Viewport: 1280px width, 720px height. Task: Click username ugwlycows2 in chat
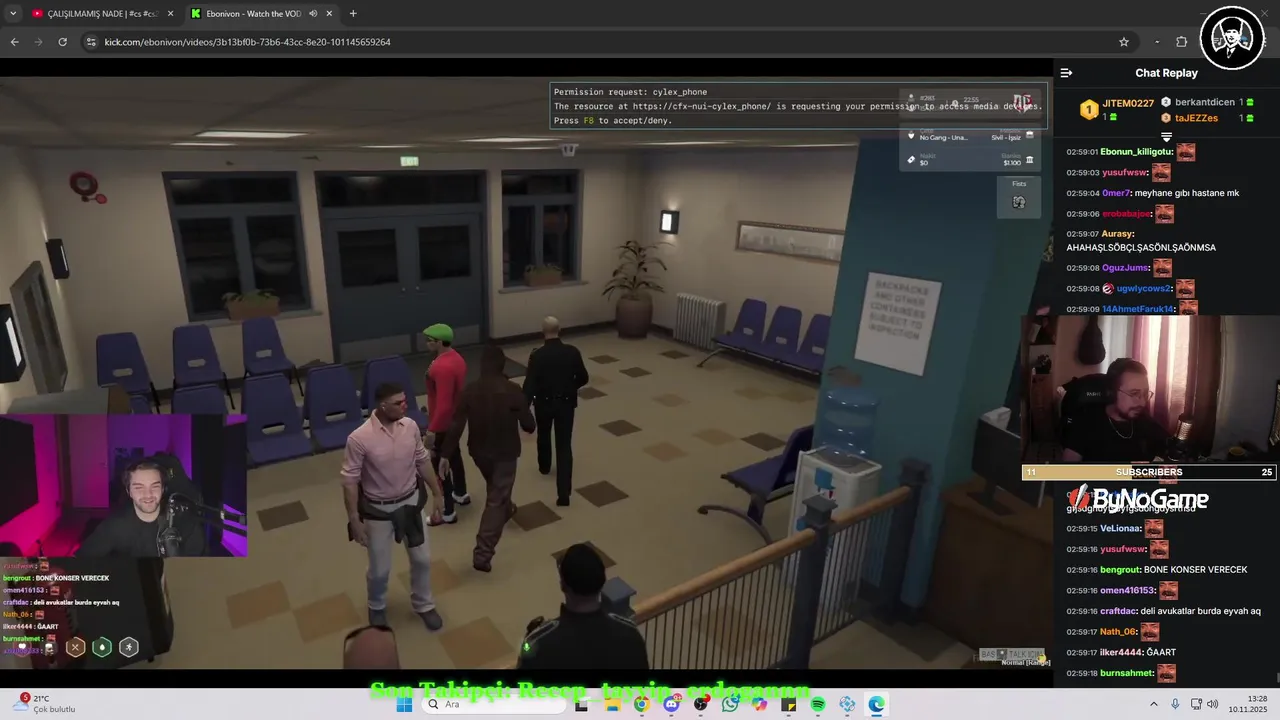1143,288
